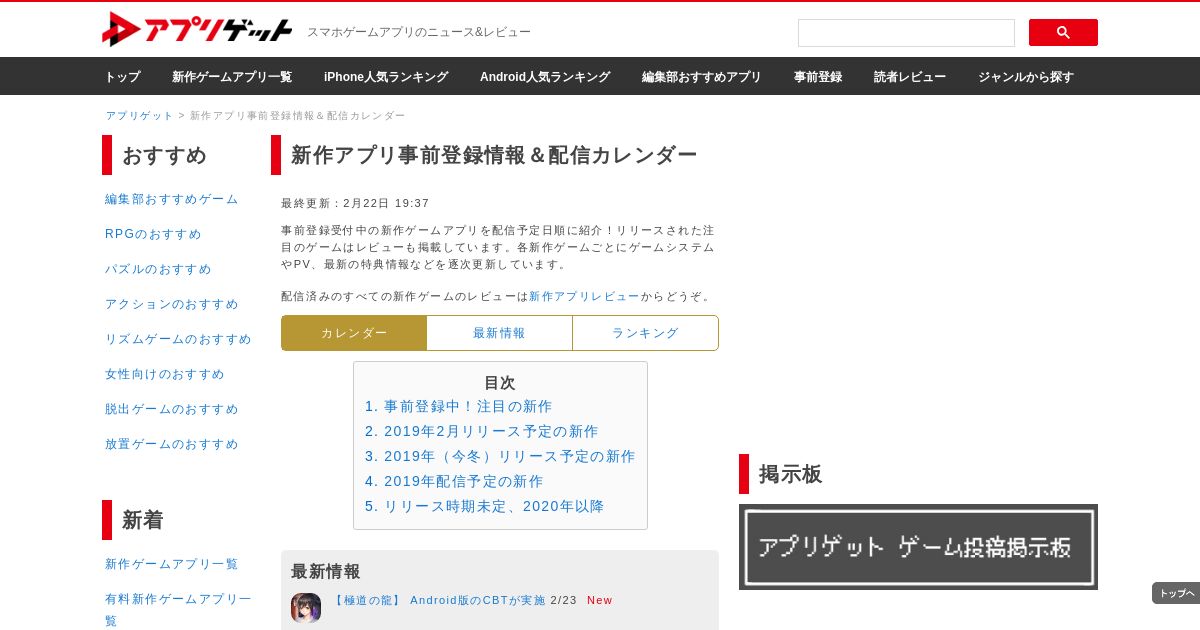Jump to 4. 2019年配信予定の新作

click(x=454, y=481)
